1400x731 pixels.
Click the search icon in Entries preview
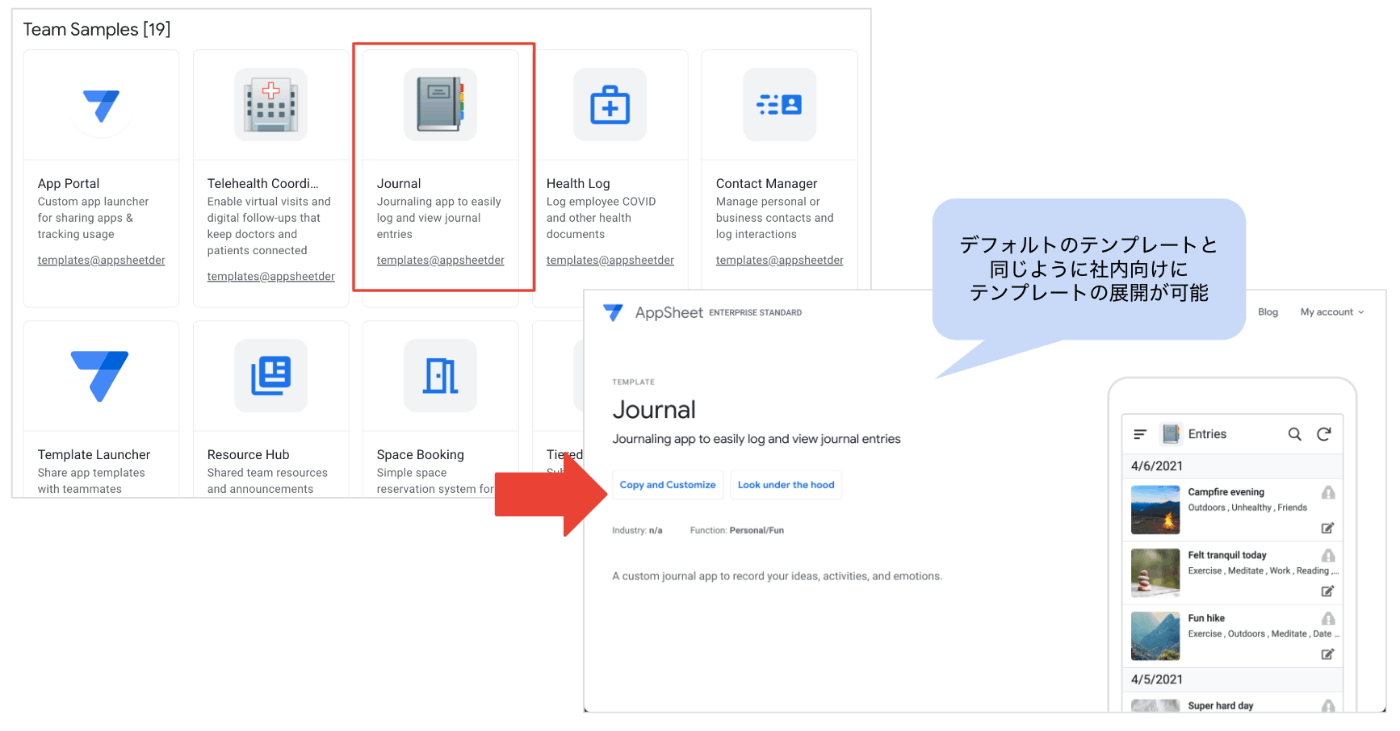coord(1295,434)
